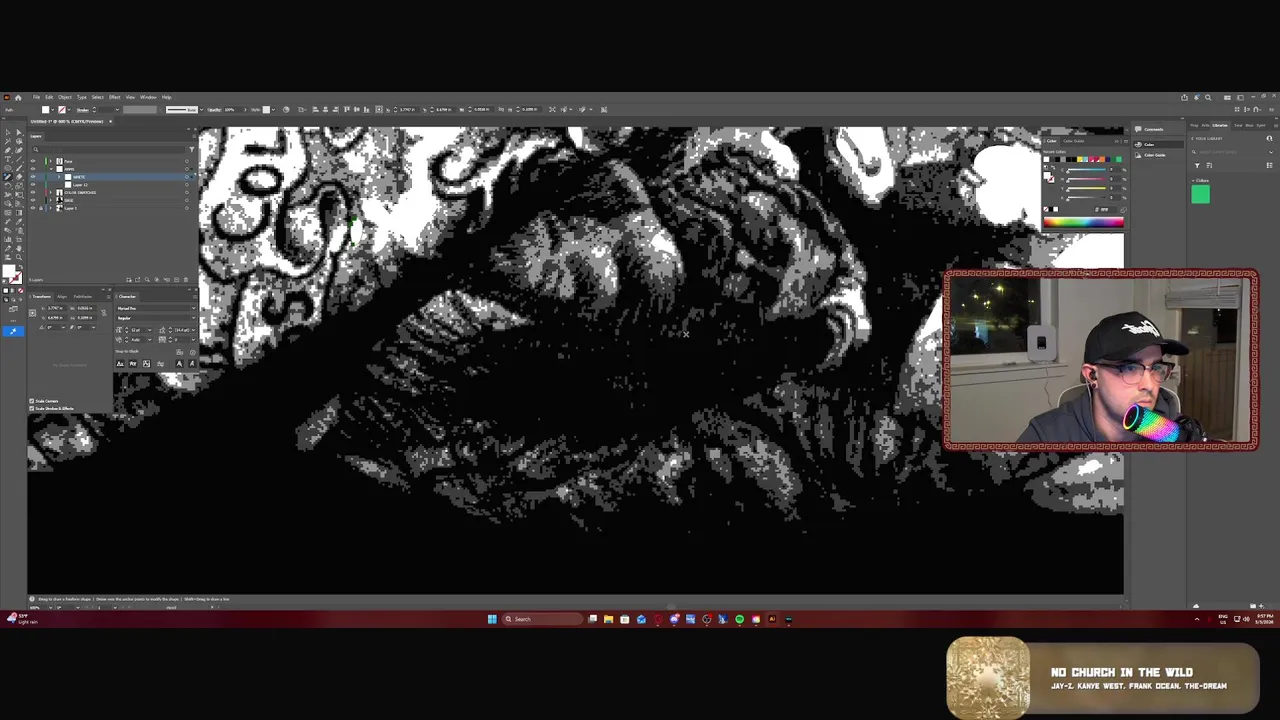The height and width of the screenshot is (720, 1280).
Task: Select the Type tool
Action: [x=8, y=159]
